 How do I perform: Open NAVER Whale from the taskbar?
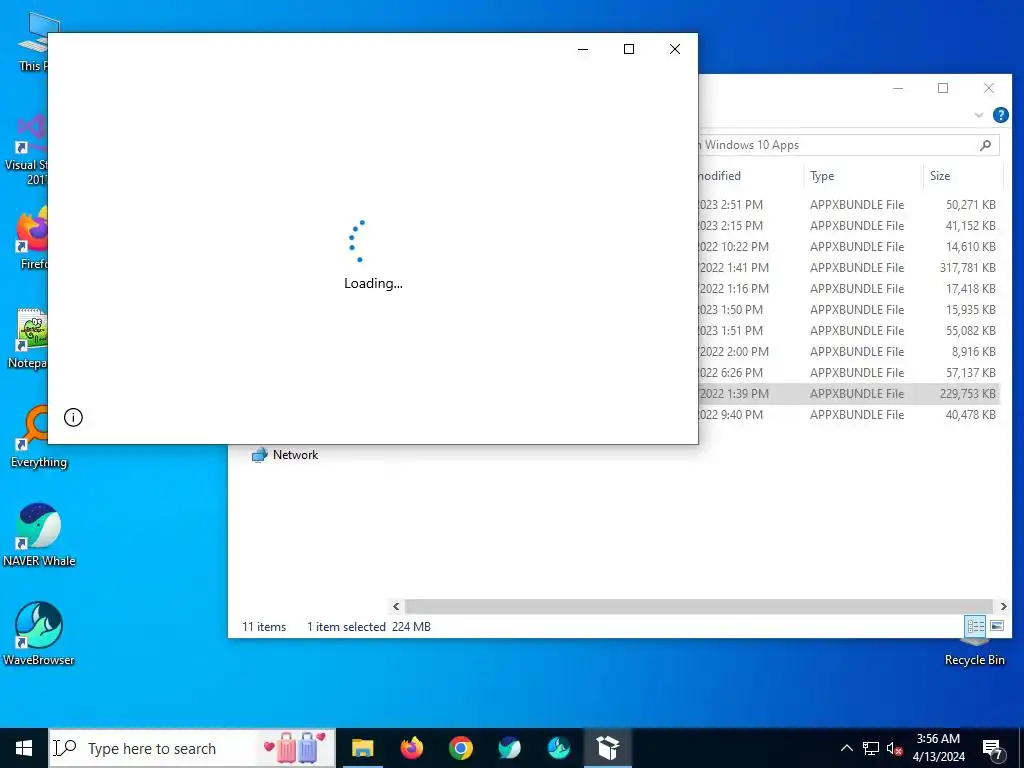[x=509, y=748]
